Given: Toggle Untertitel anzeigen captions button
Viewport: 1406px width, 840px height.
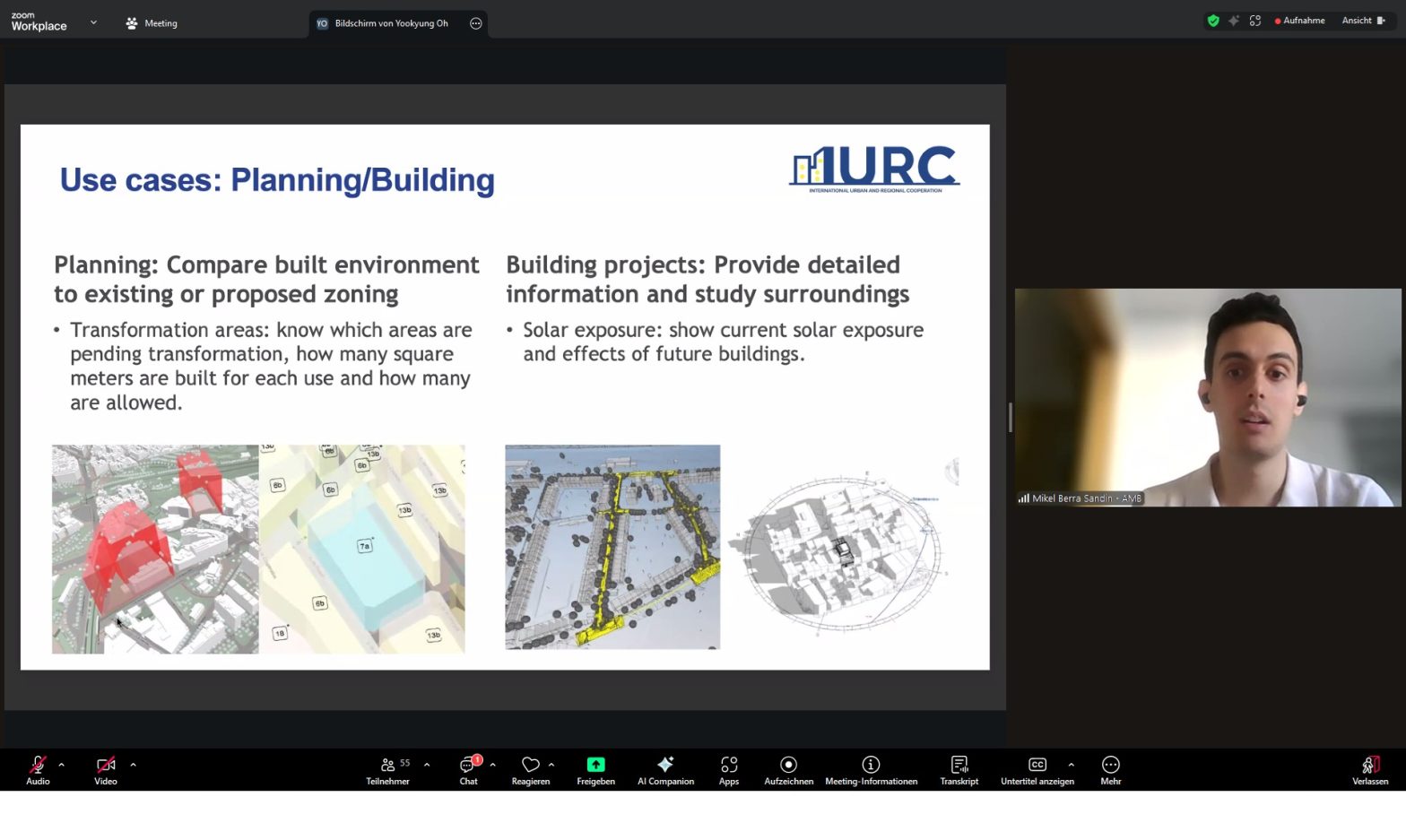Looking at the screenshot, I should pos(1037,768).
